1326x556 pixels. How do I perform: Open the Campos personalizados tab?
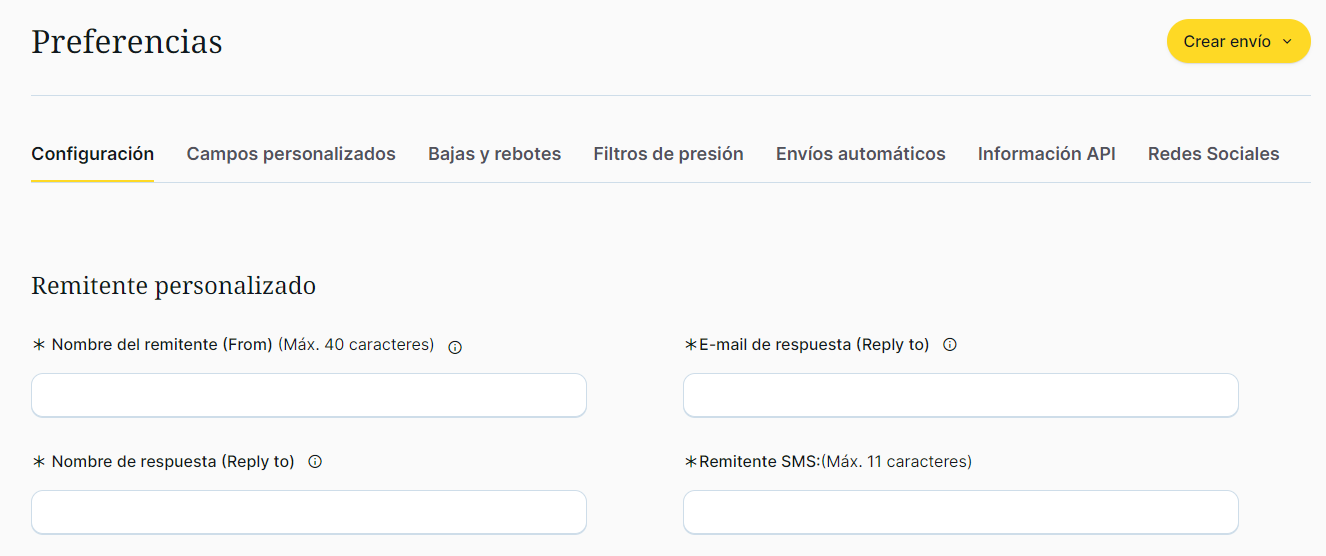(x=291, y=154)
